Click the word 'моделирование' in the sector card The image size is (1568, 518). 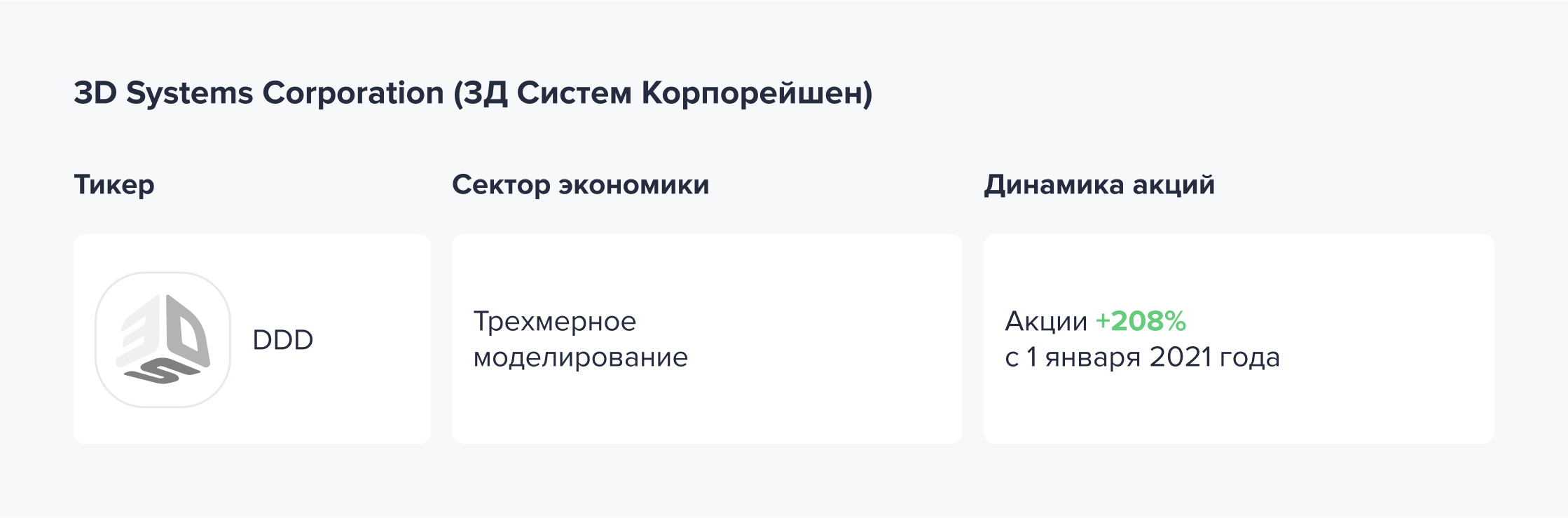[x=581, y=357]
